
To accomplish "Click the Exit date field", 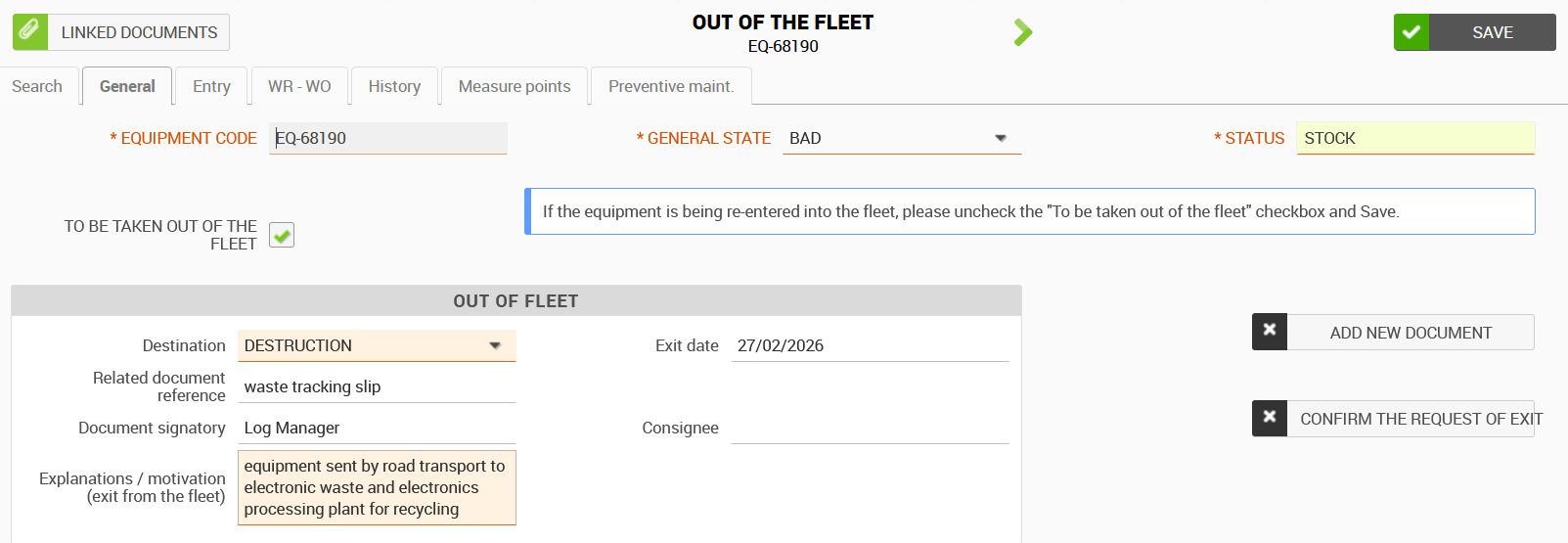I will point(869,345).
